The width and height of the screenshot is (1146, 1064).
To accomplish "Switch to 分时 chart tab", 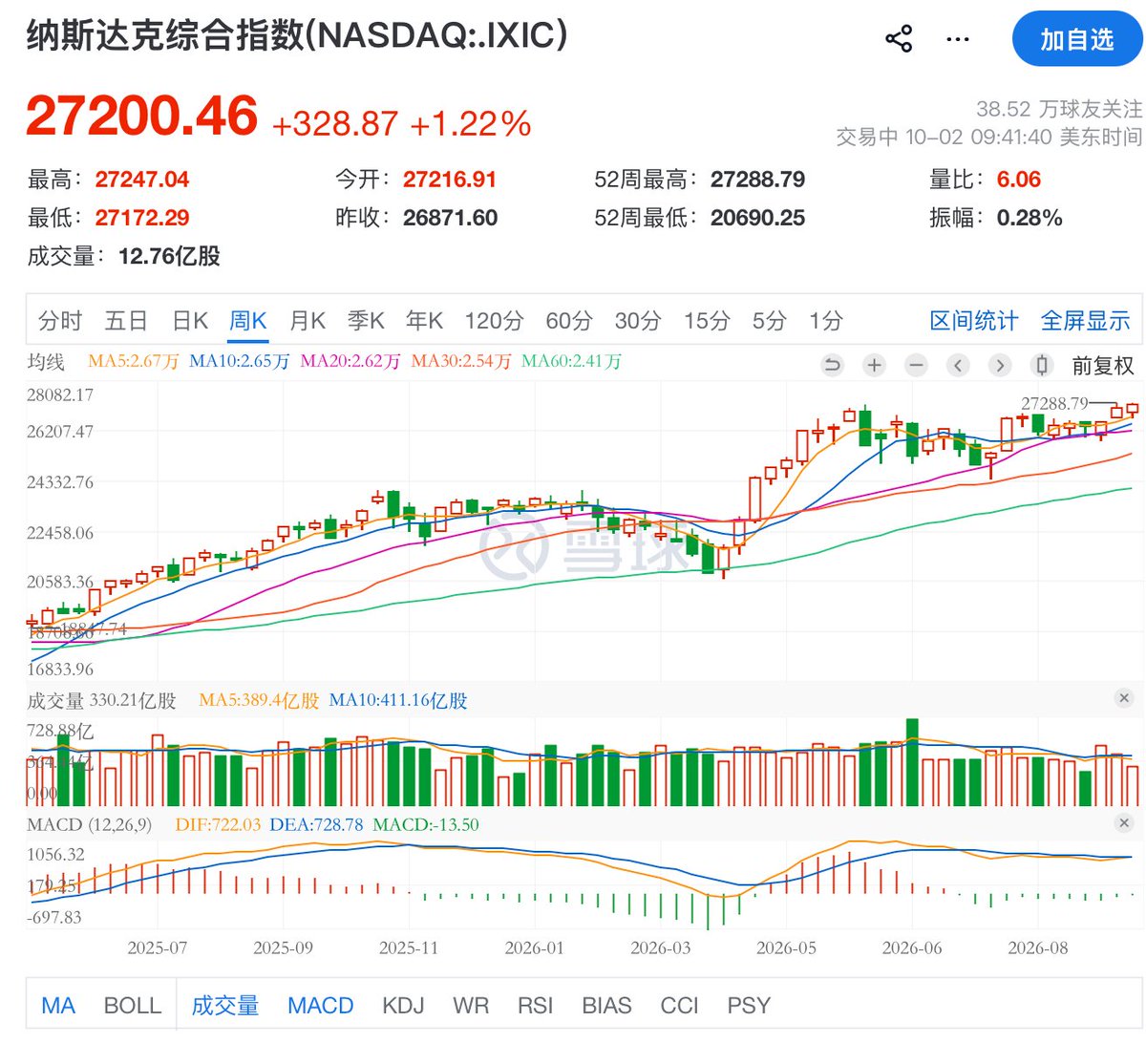I will 60,321.
